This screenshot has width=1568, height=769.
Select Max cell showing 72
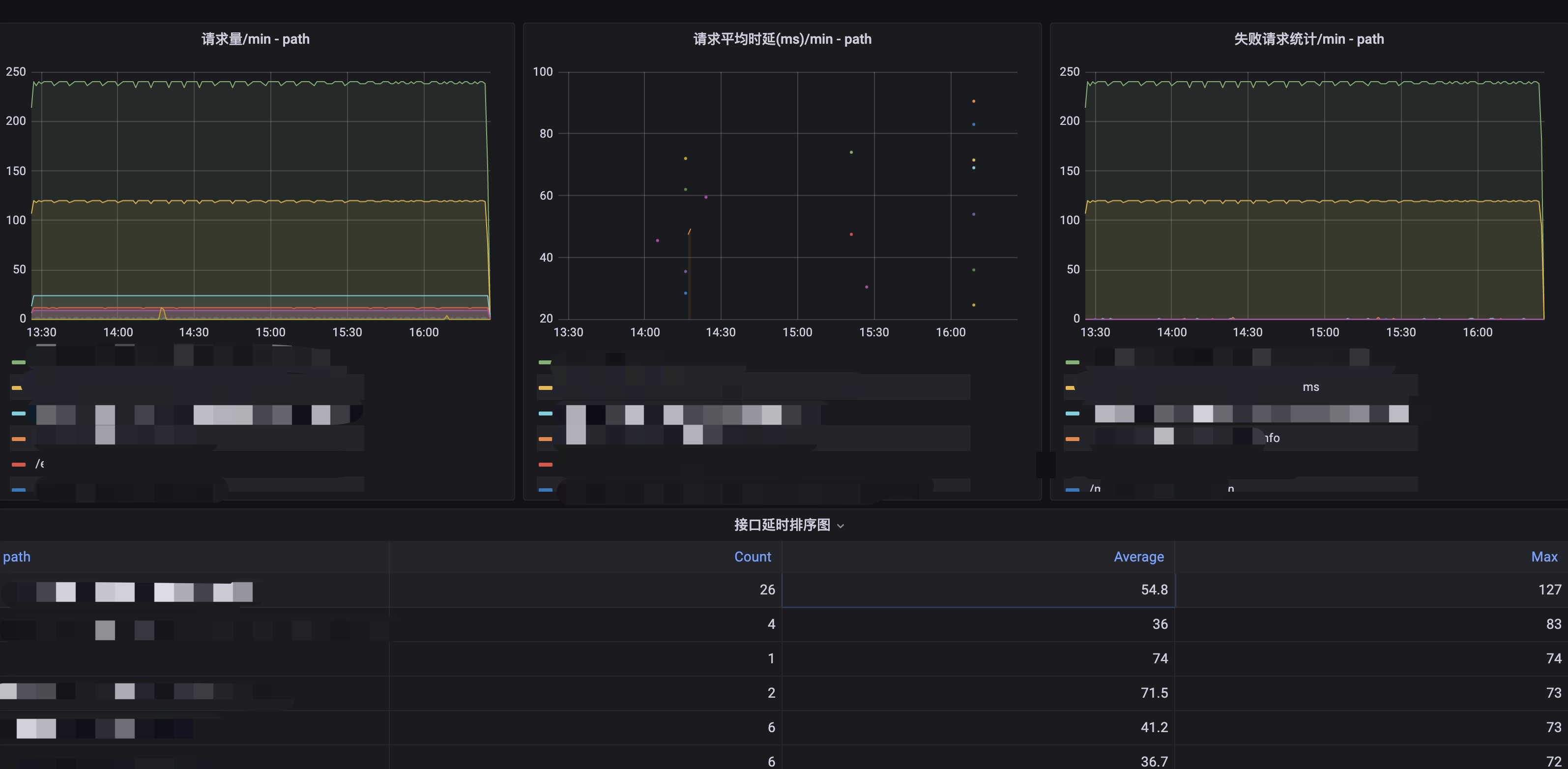(x=1371, y=757)
